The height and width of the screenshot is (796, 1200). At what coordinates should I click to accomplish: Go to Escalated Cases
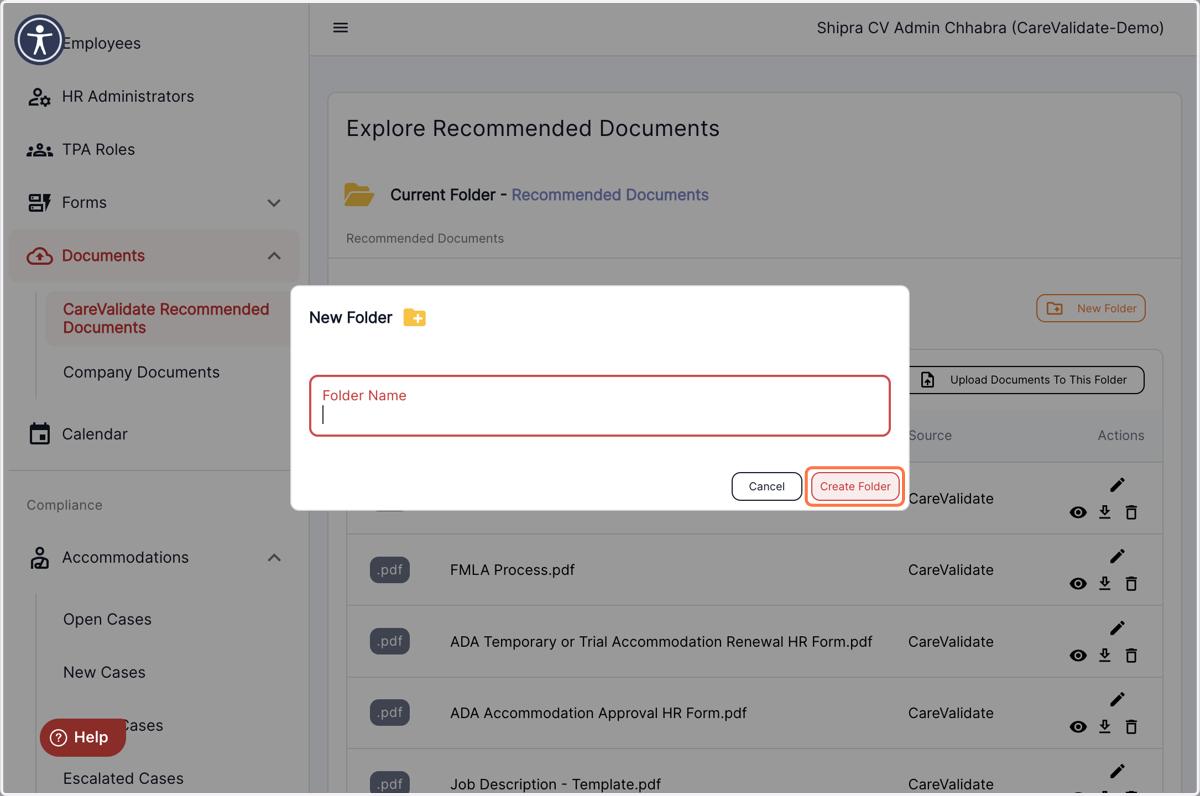[123, 778]
